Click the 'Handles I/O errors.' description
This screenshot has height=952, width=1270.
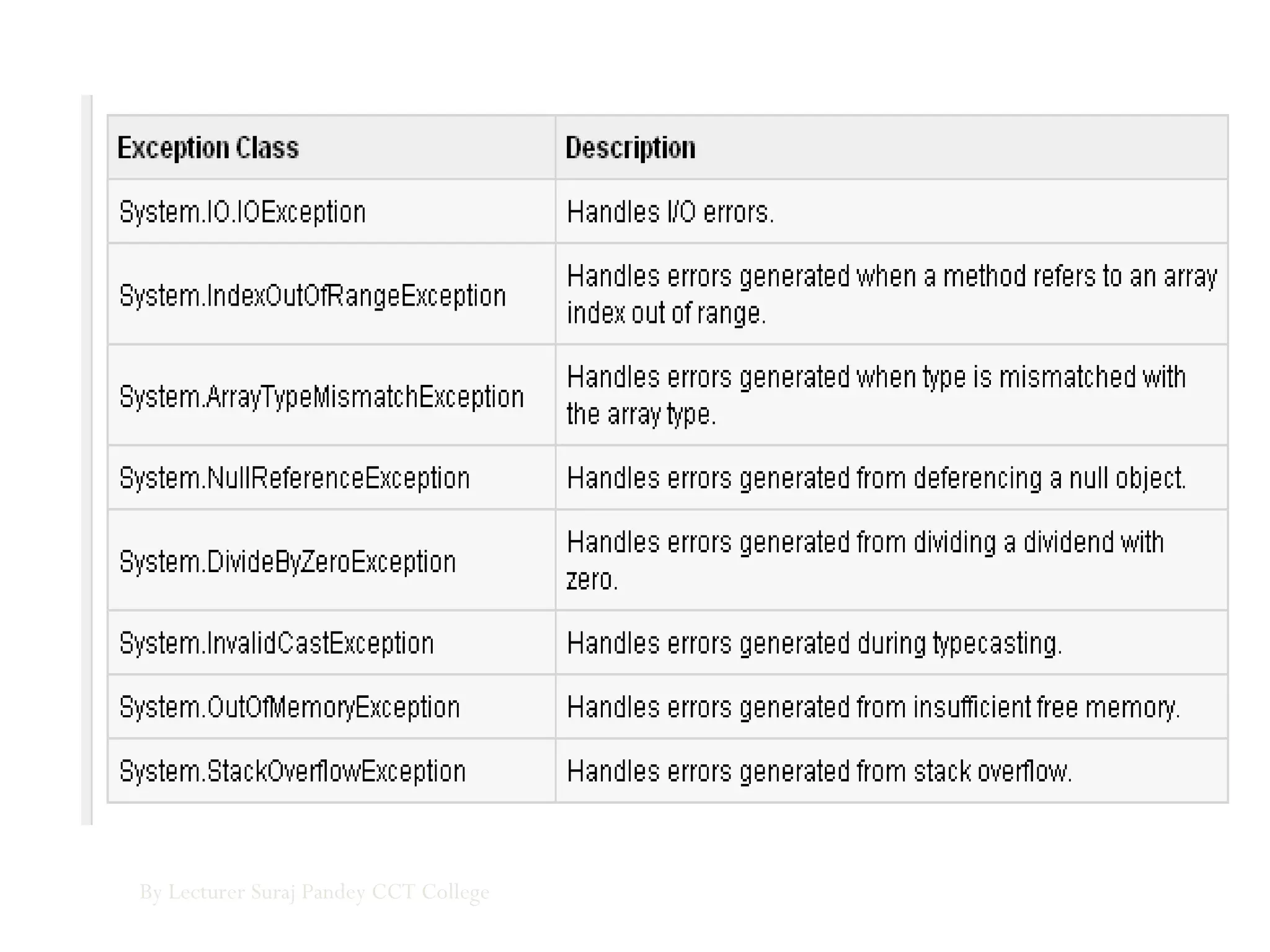(670, 212)
